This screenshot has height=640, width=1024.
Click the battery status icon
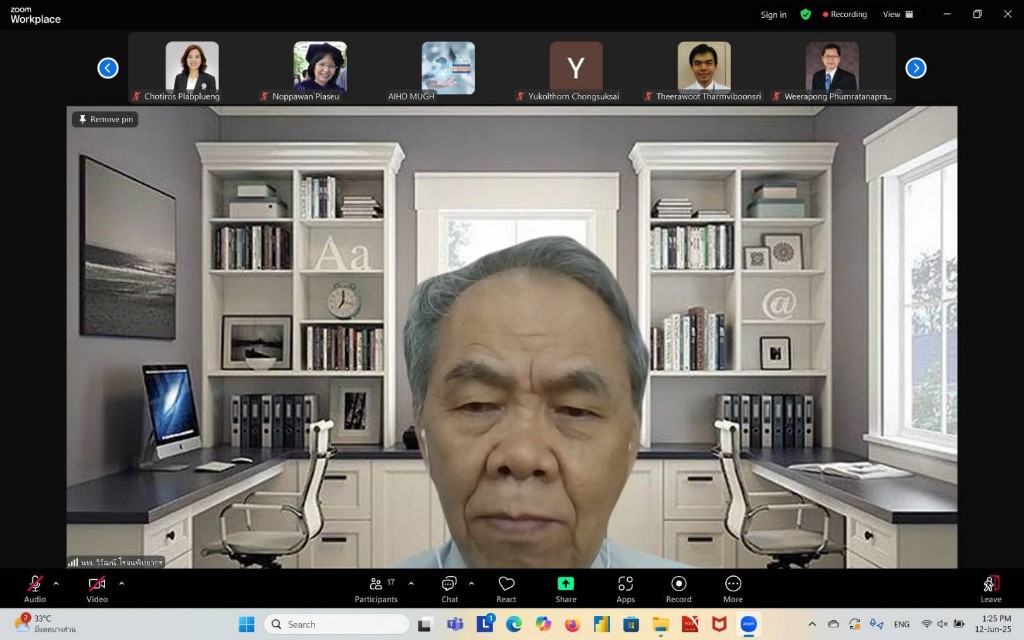pos(959,624)
